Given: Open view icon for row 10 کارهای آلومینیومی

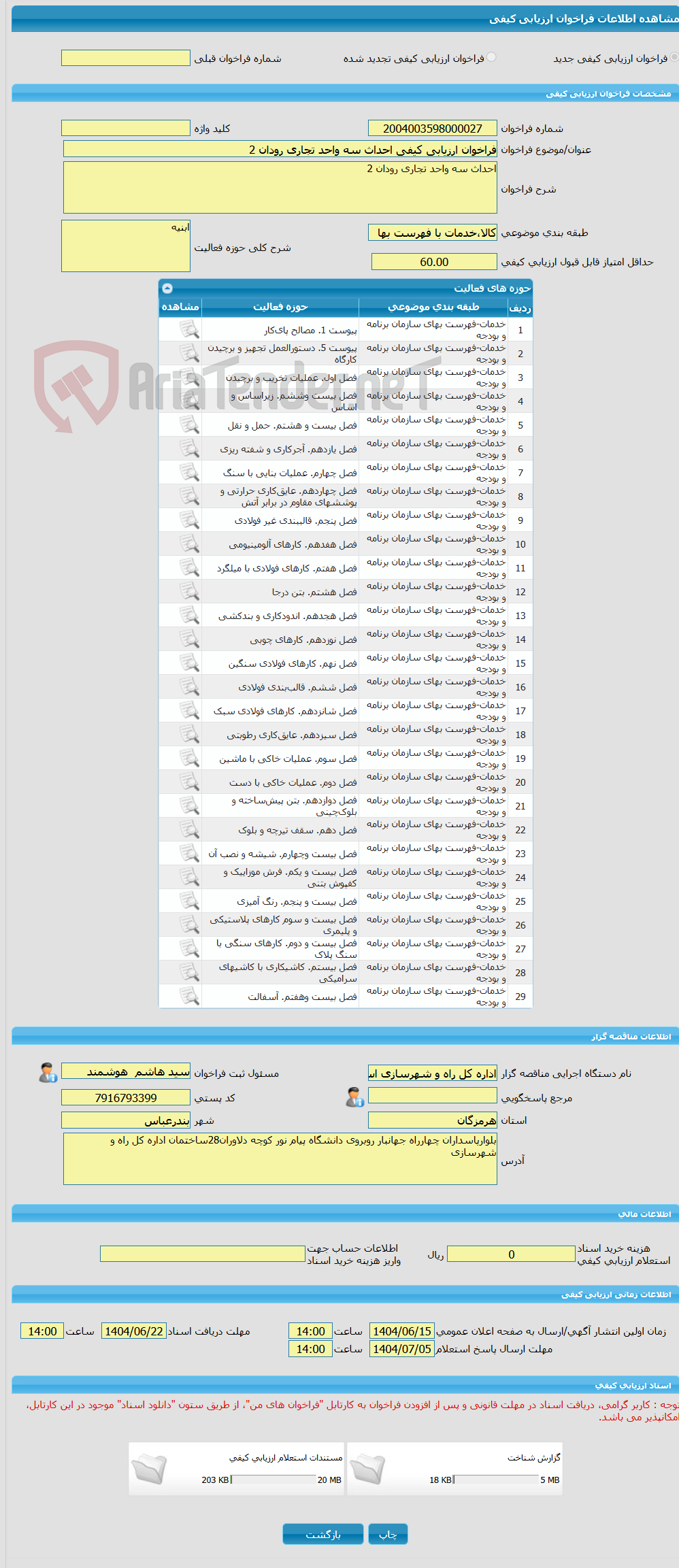Looking at the screenshot, I should 189,544.
